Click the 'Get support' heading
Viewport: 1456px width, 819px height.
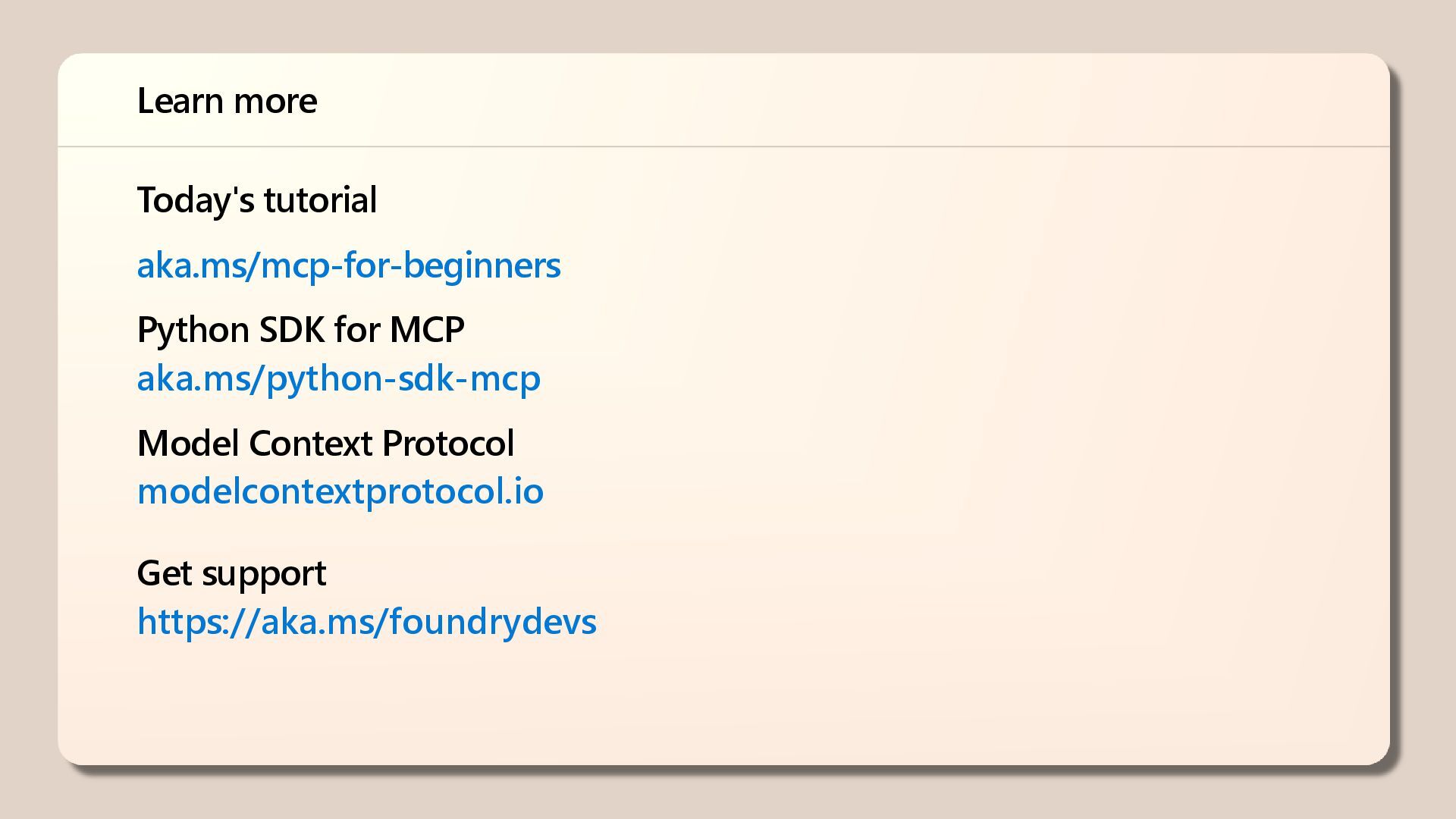pyautogui.click(x=231, y=573)
